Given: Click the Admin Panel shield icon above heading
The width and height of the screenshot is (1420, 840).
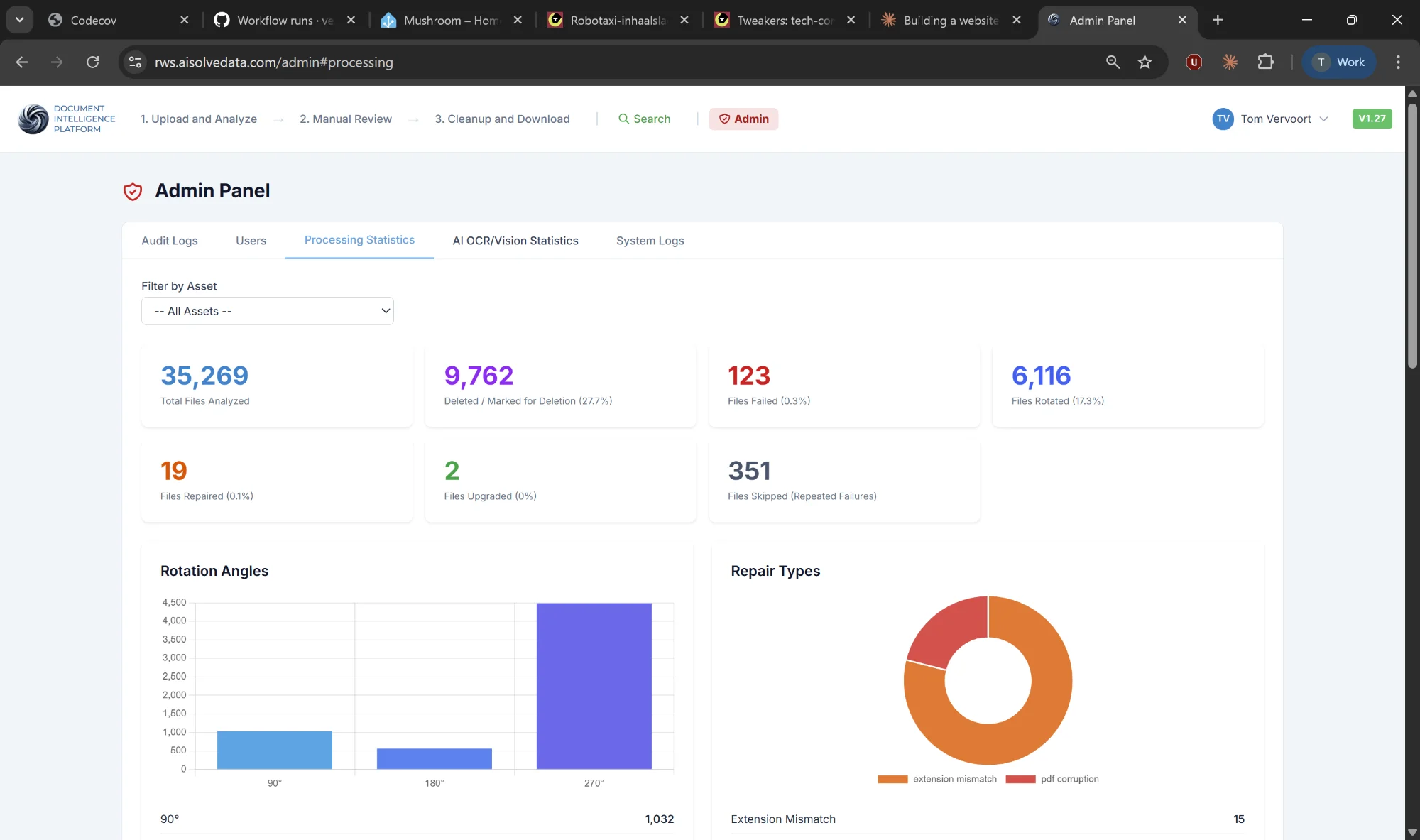Looking at the screenshot, I should tap(133, 191).
